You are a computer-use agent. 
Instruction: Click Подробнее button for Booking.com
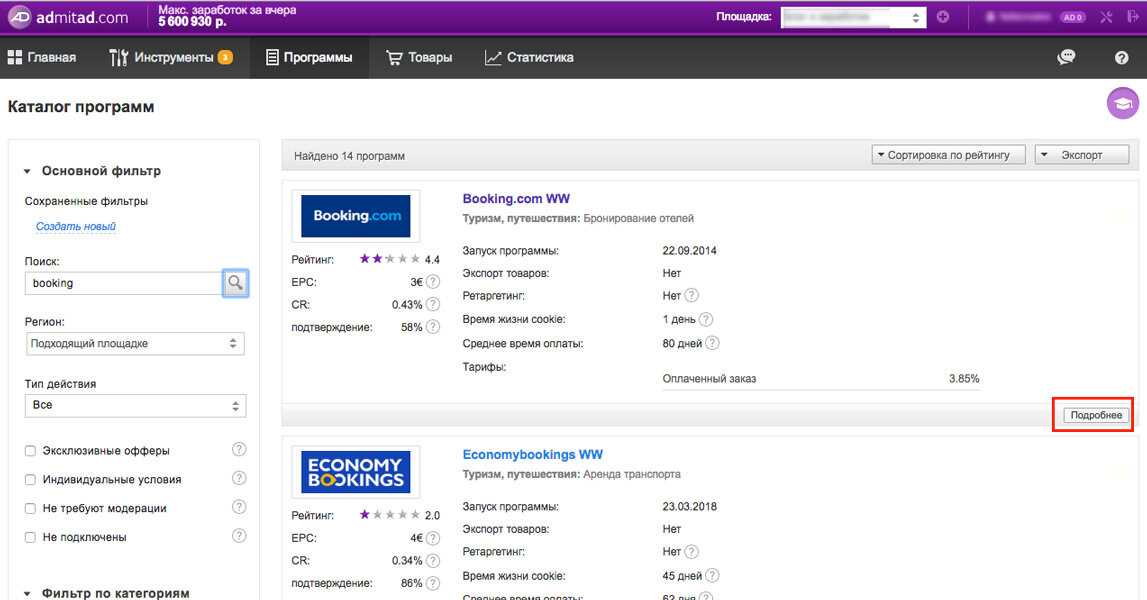point(1096,415)
